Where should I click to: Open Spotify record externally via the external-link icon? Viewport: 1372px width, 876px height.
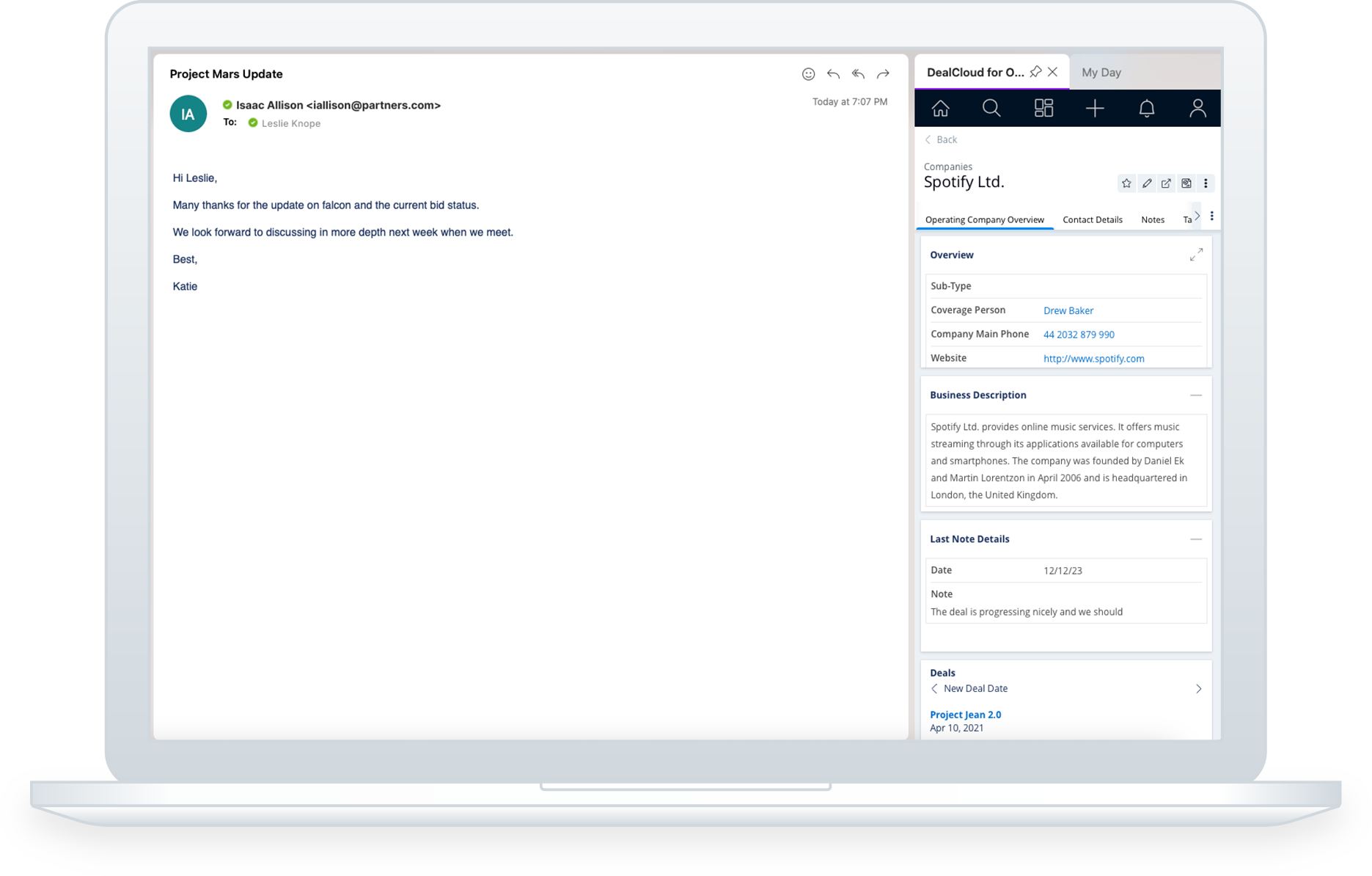(1166, 183)
